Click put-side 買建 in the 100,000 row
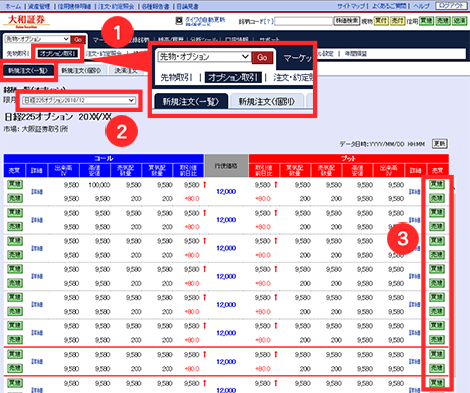Viewport: 470px width, 393px height. coord(437,184)
